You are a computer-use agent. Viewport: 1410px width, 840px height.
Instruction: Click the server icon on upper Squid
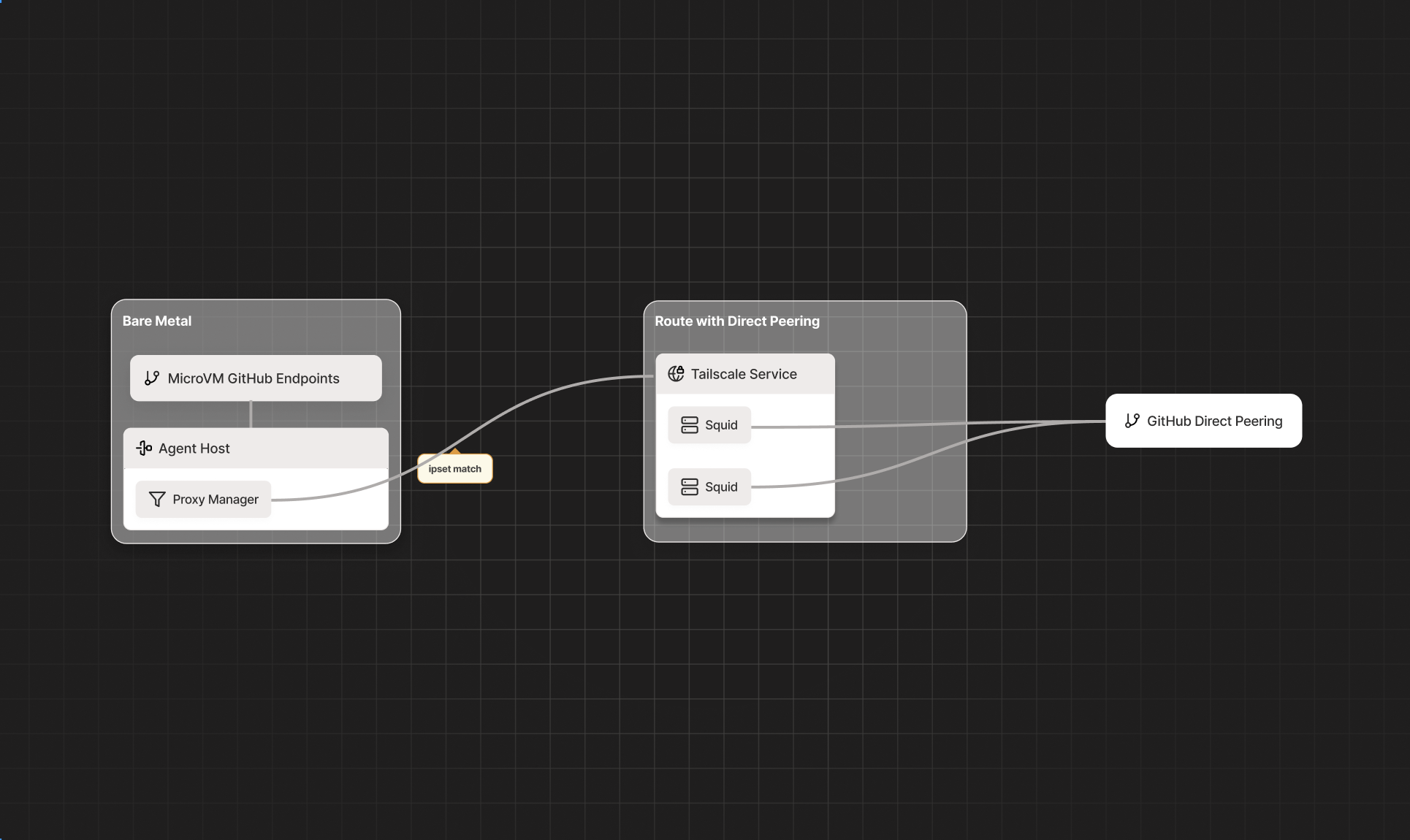[689, 425]
